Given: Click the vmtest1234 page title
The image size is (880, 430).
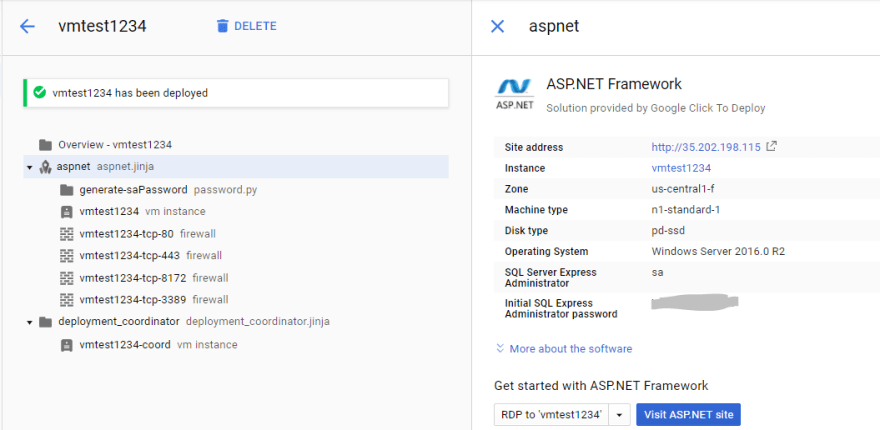Looking at the screenshot, I should [x=102, y=26].
